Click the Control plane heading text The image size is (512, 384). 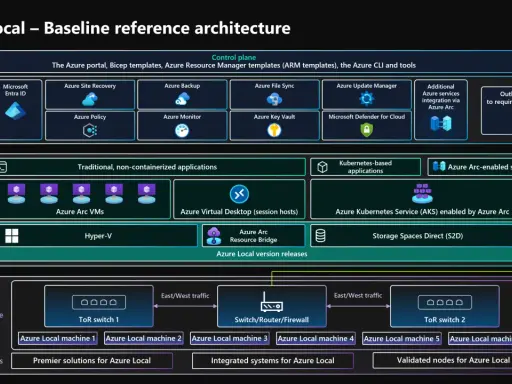click(234, 57)
